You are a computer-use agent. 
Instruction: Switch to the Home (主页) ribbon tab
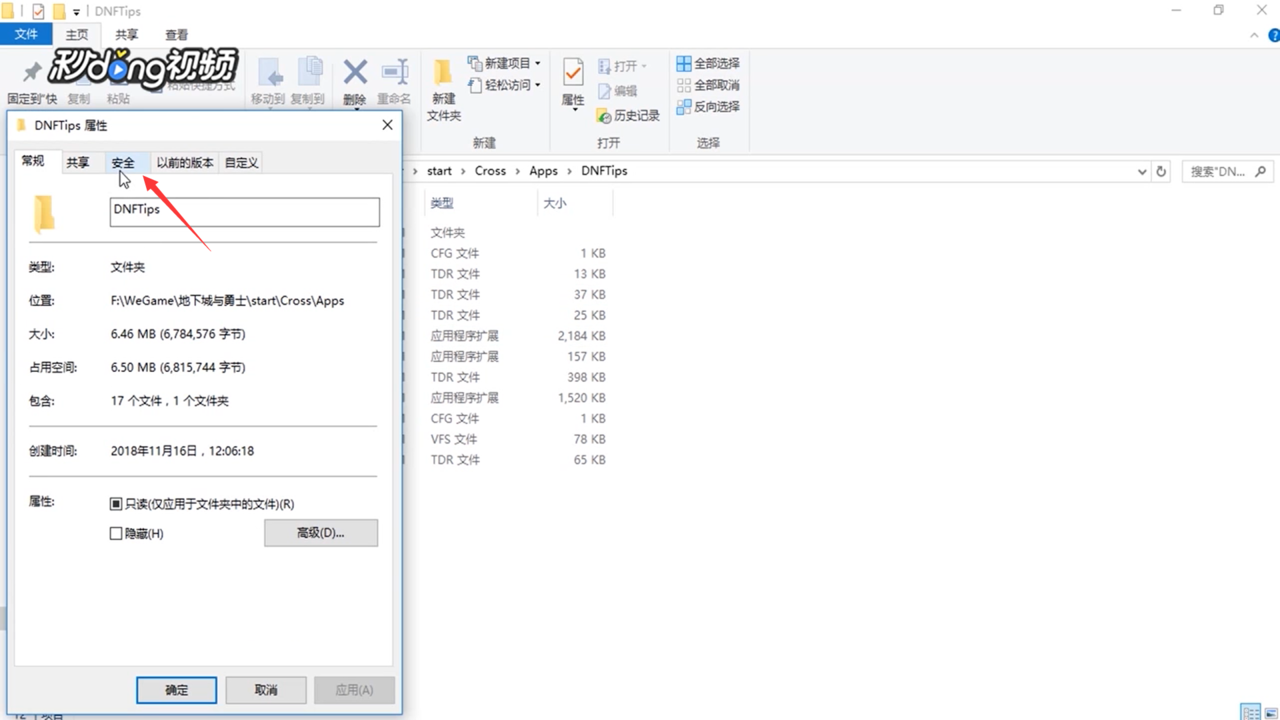[x=77, y=34]
